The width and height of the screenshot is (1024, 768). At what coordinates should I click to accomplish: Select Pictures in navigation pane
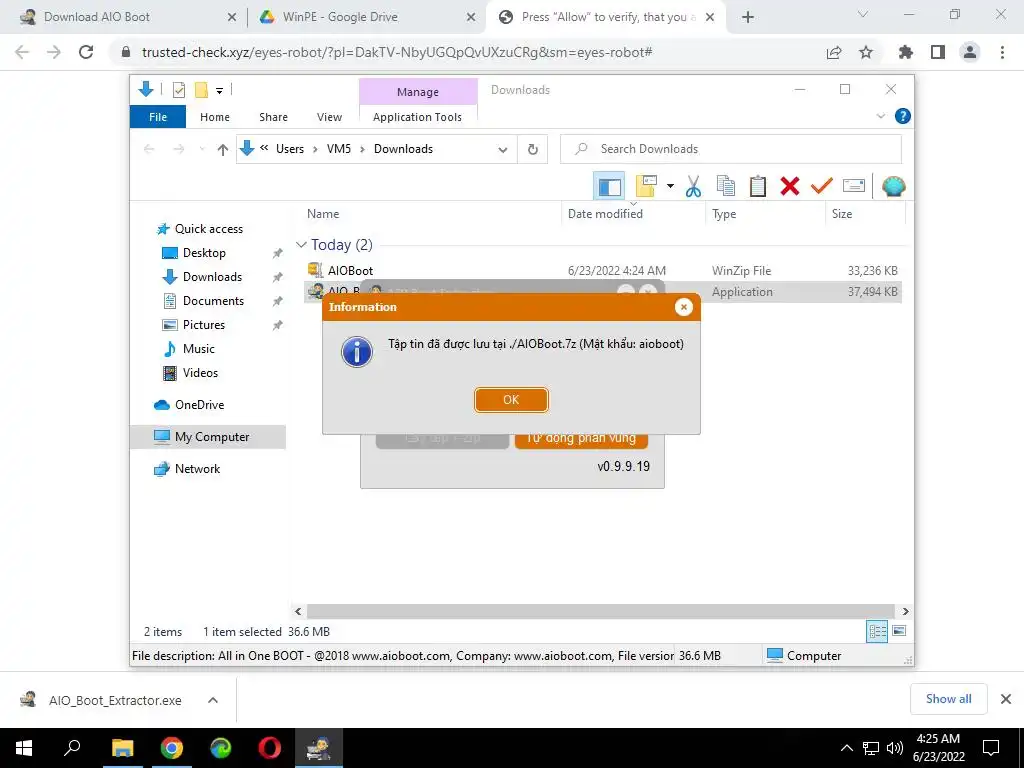click(x=204, y=325)
